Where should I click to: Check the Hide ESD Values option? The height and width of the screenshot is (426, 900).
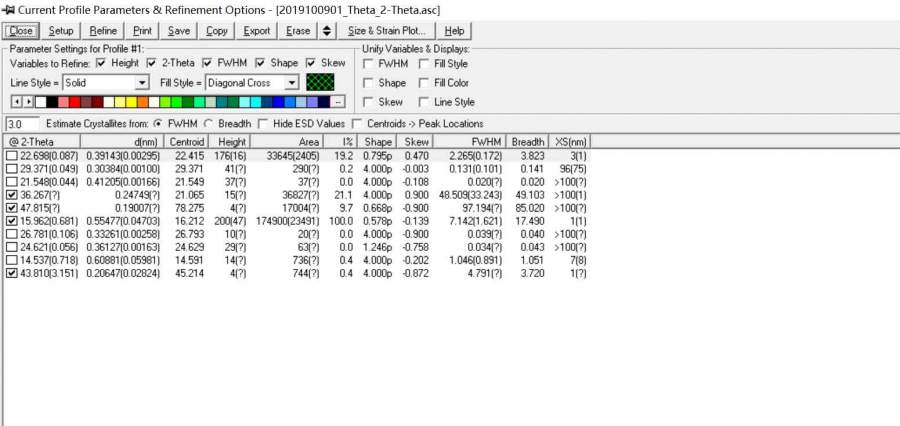(263, 123)
